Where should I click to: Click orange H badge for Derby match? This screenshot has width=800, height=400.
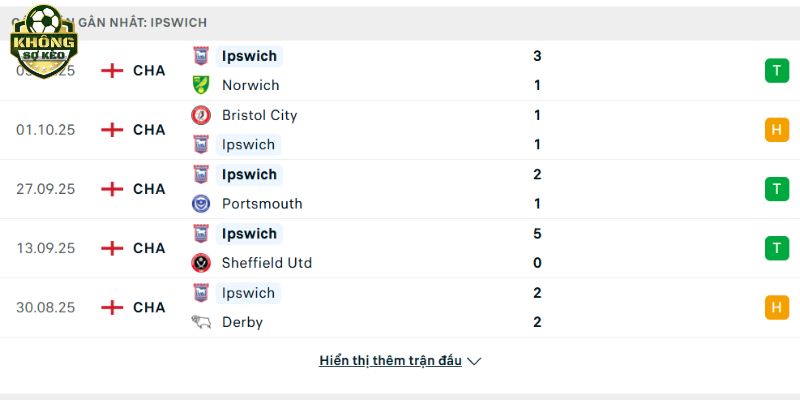click(x=776, y=307)
